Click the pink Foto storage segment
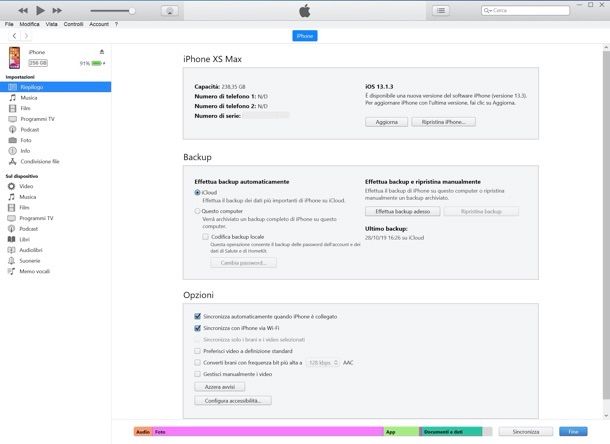The height and width of the screenshot is (444, 610). (268, 432)
